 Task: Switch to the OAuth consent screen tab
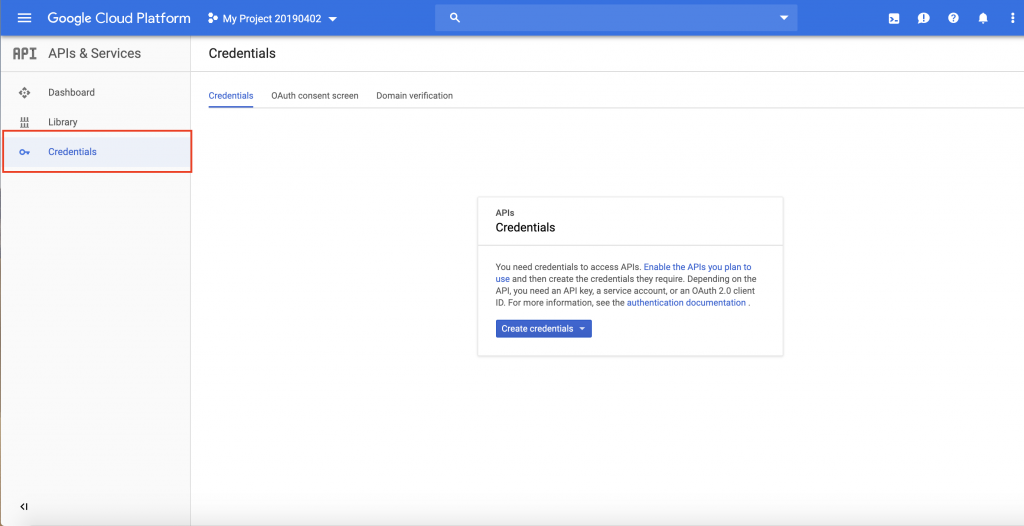pyautogui.click(x=315, y=95)
